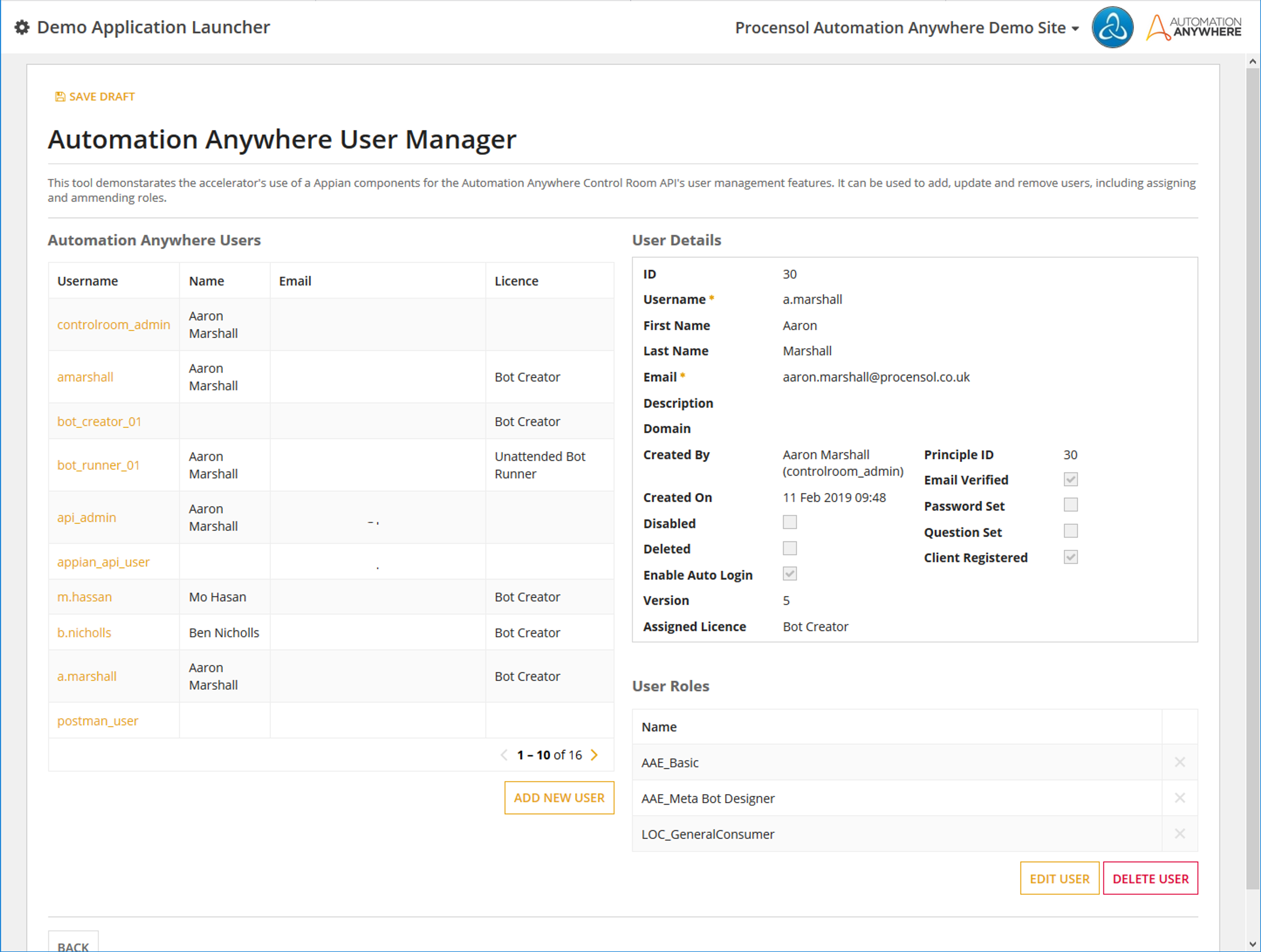The height and width of the screenshot is (952, 1261).
Task: Click the AAE_Meta Bot Designer role name
Action: (708, 799)
